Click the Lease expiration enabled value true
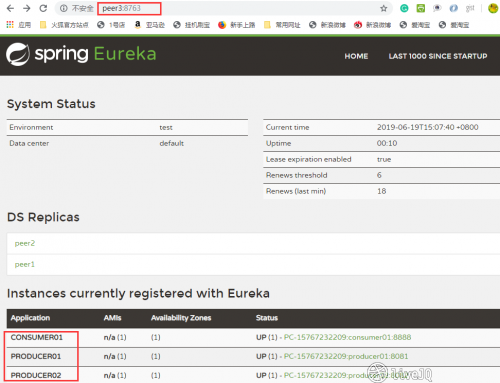500x383 pixels. pyautogui.click(x=384, y=159)
